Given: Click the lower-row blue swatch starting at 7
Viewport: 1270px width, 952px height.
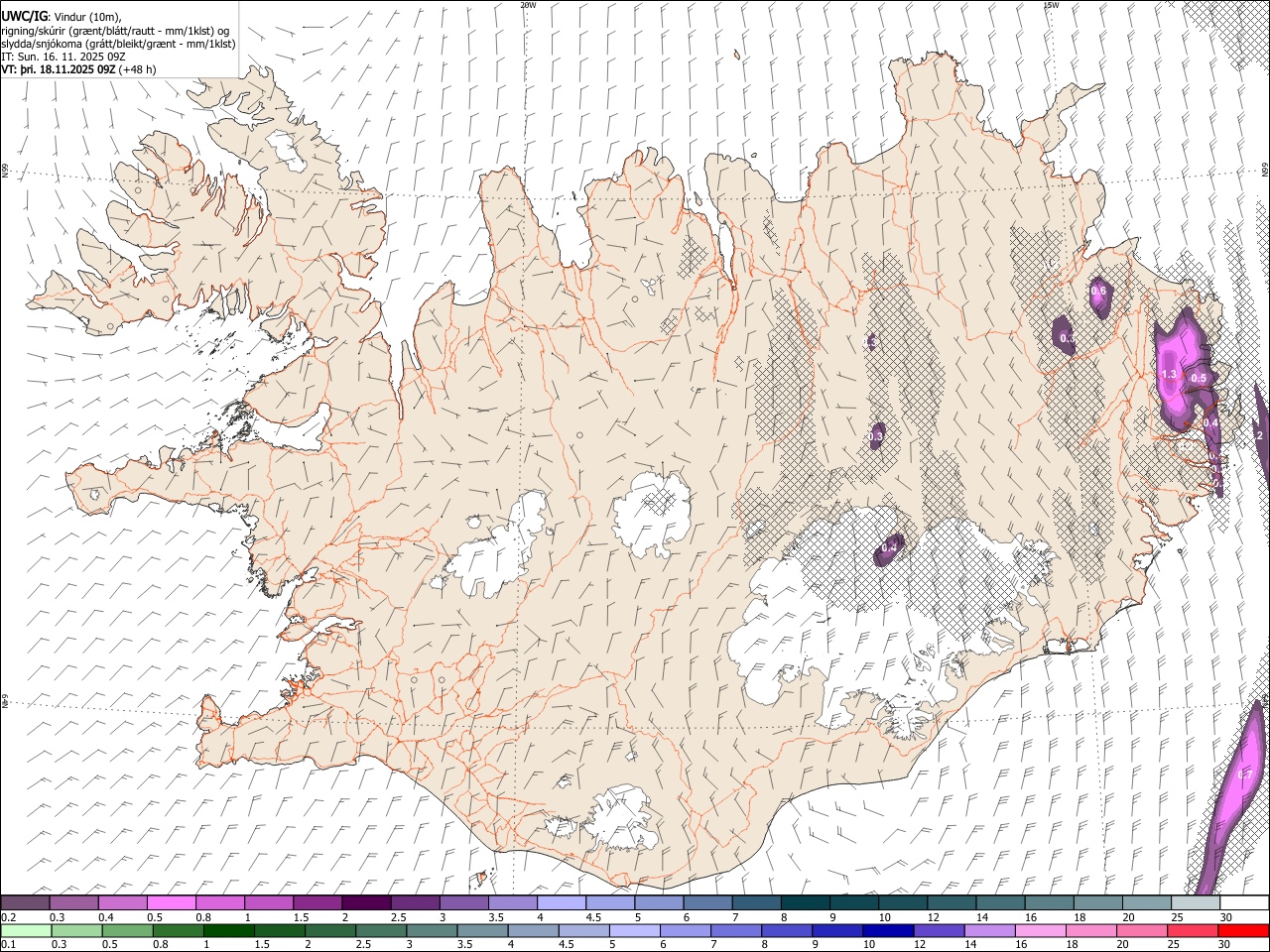Looking at the screenshot, I should (x=735, y=931).
